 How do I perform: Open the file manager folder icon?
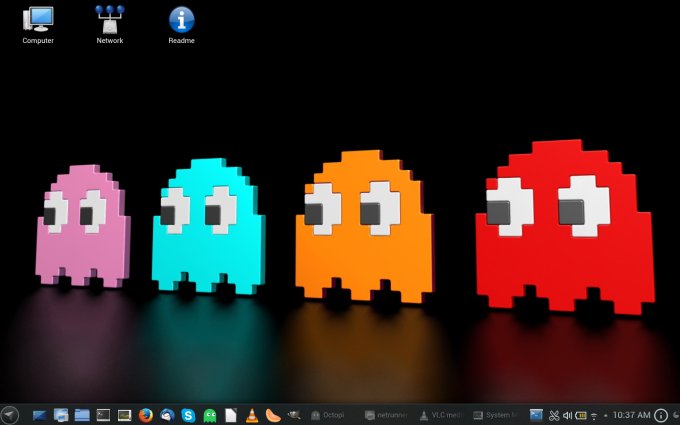pos(82,415)
